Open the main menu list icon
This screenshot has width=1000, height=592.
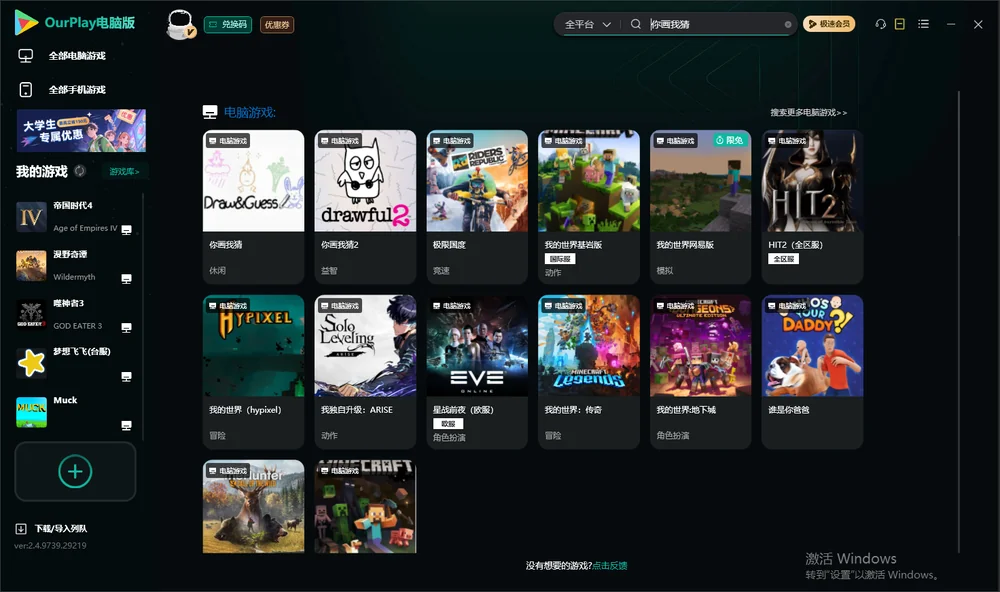(x=923, y=24)
